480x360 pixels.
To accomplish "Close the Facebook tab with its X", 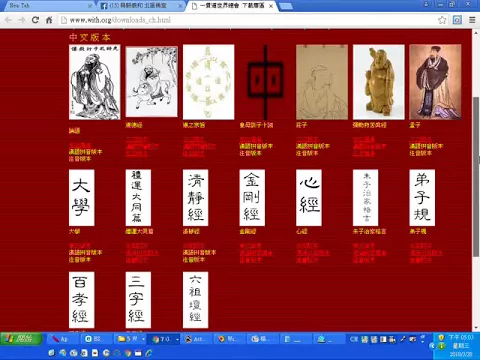I will pyautogui.click(x=180, y=6).
